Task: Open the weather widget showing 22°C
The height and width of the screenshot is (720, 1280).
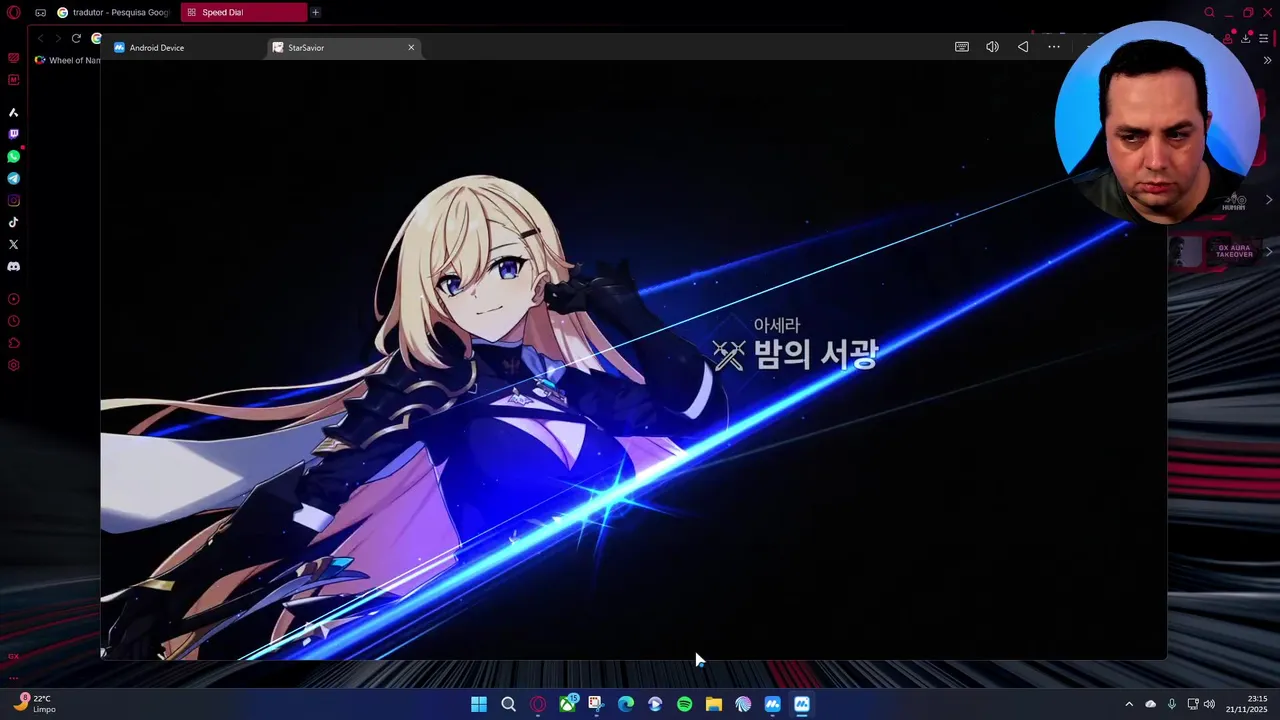Action: pos(36,704)
